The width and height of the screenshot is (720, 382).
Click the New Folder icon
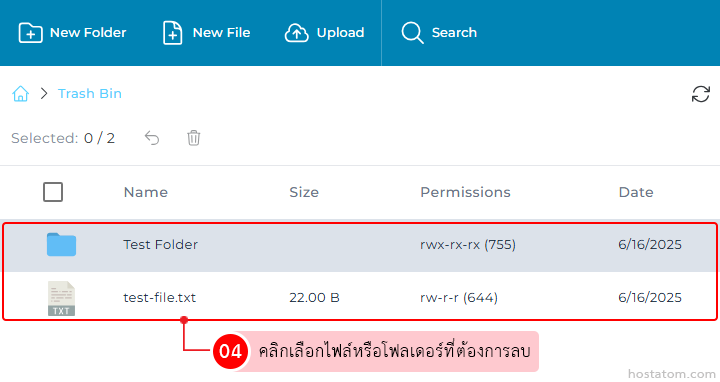point(30,33)
